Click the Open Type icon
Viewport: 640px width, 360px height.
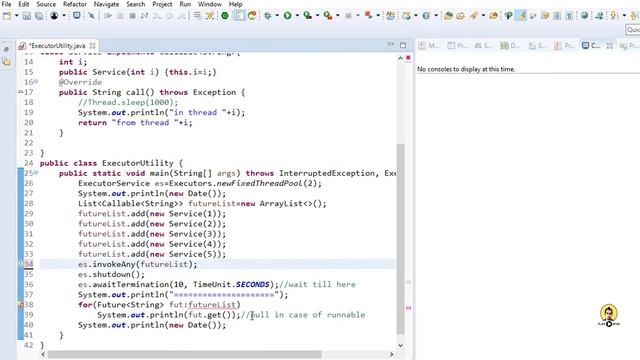point(448,16)
